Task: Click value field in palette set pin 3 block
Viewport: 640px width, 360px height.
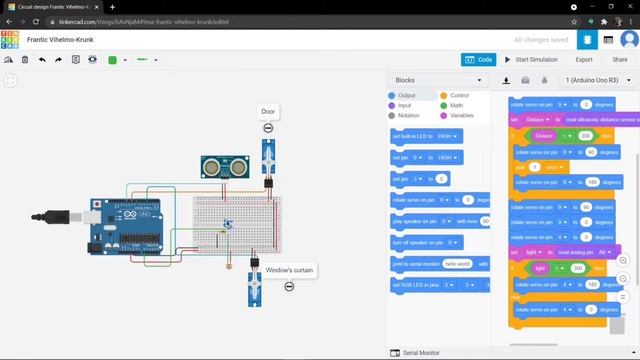Action: coord(441,179)
